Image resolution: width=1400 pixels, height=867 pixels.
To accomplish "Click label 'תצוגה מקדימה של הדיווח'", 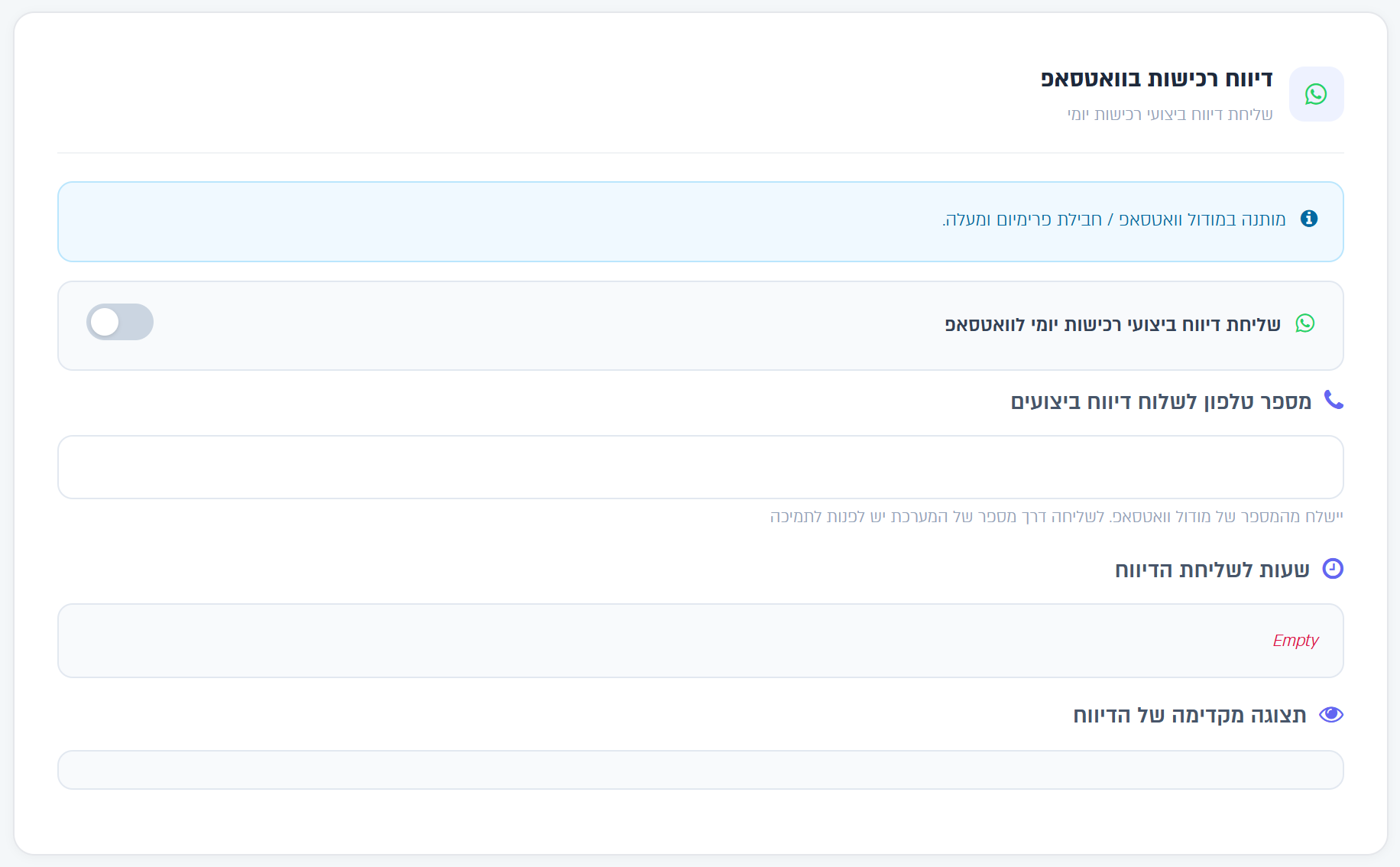I will coord(1190,715).
